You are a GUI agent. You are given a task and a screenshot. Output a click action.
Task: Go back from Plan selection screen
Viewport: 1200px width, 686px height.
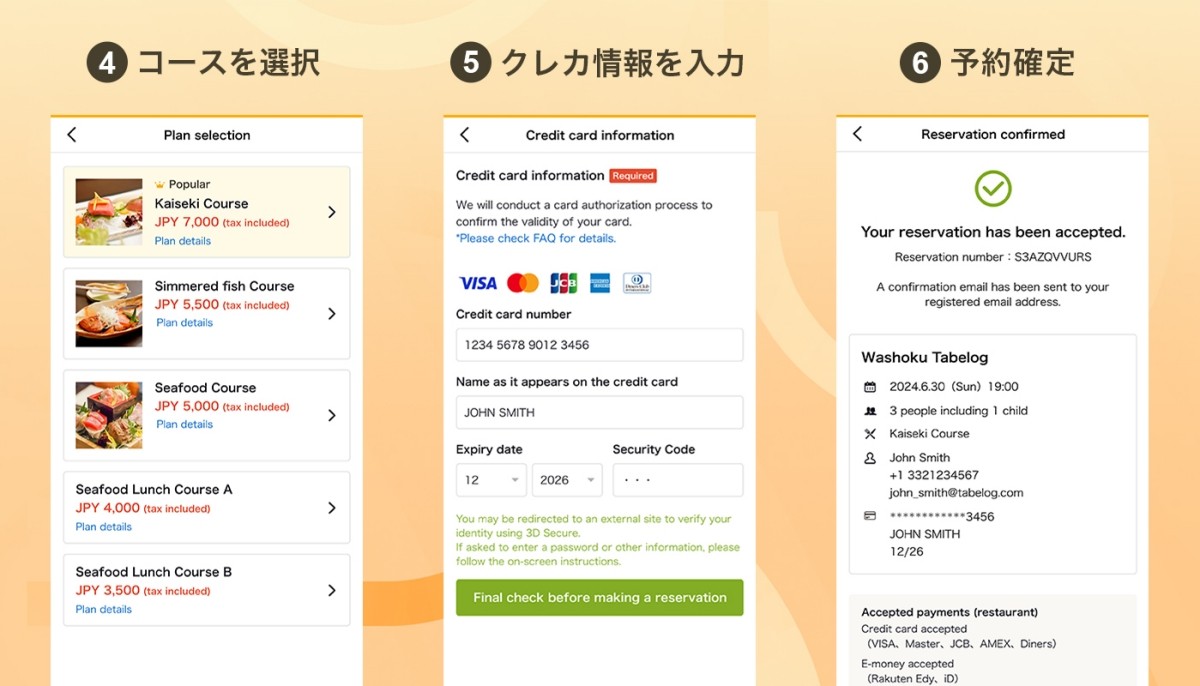pos(71,135)
